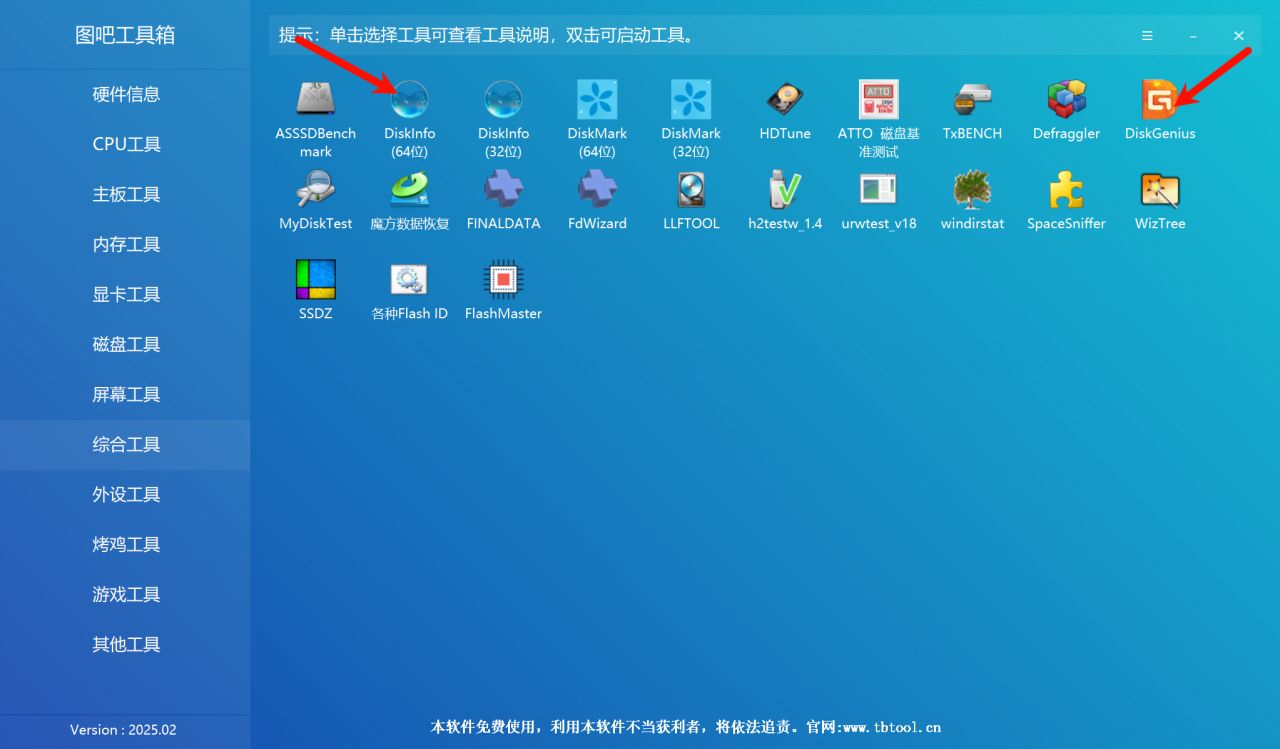Open the 主板工具 category
The width and height of the screenshot is (1280, 749).
point(125,195)
